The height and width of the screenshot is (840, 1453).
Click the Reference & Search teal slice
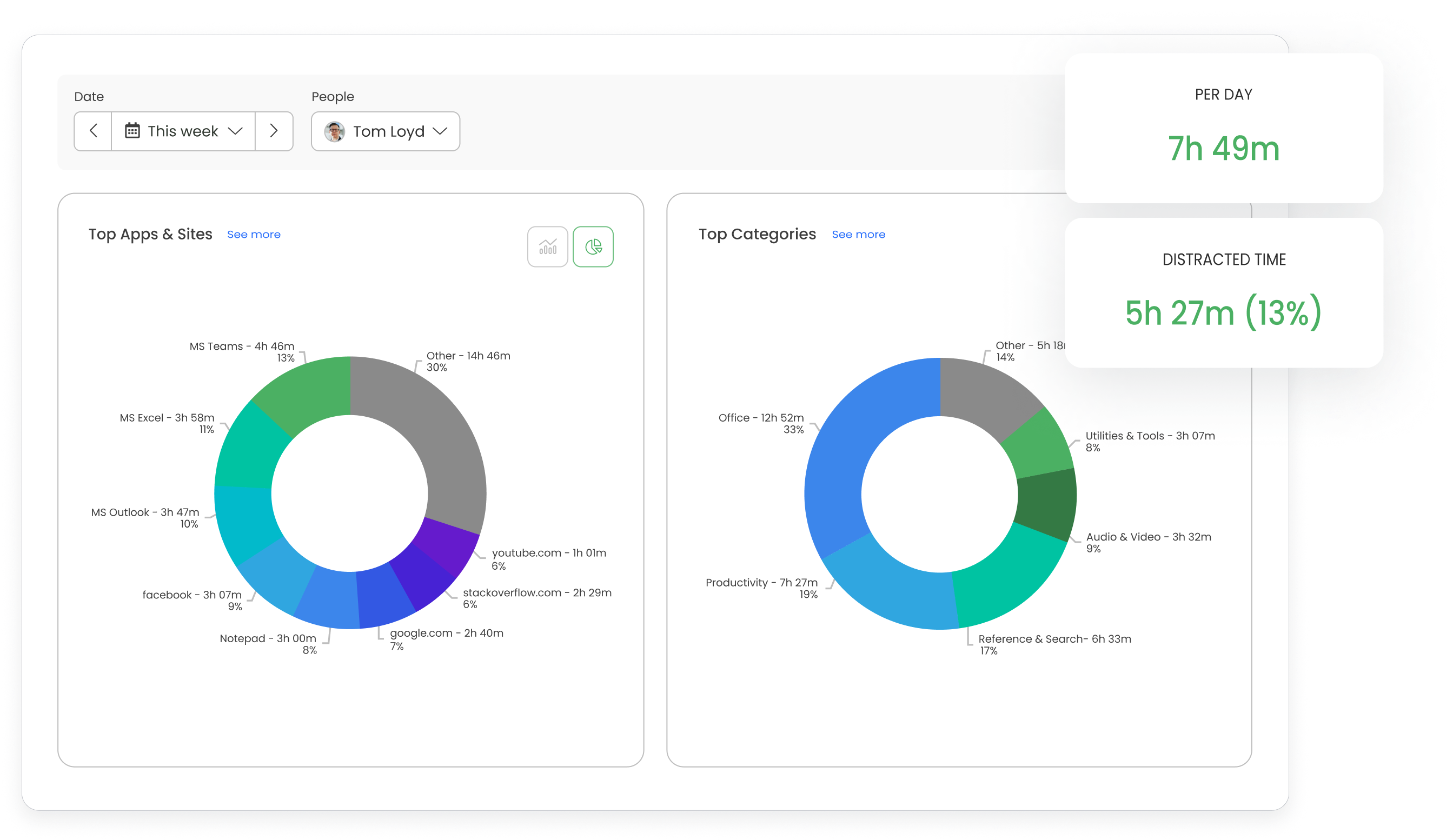tap(1006, 579)
